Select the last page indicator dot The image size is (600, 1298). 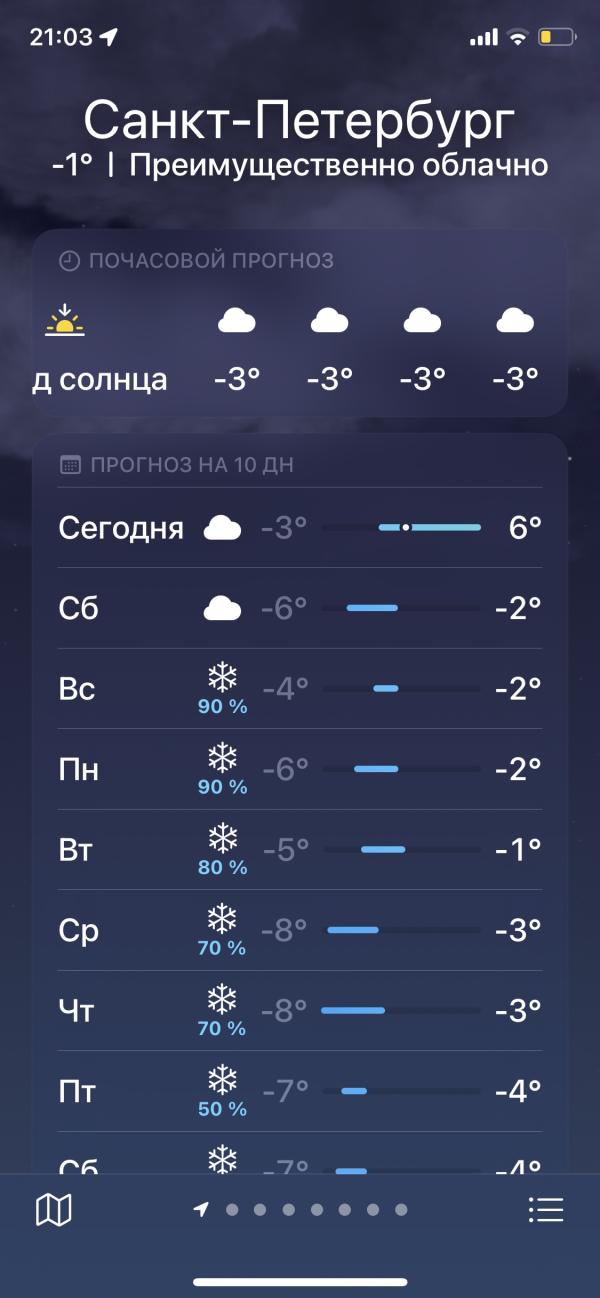401,1210
